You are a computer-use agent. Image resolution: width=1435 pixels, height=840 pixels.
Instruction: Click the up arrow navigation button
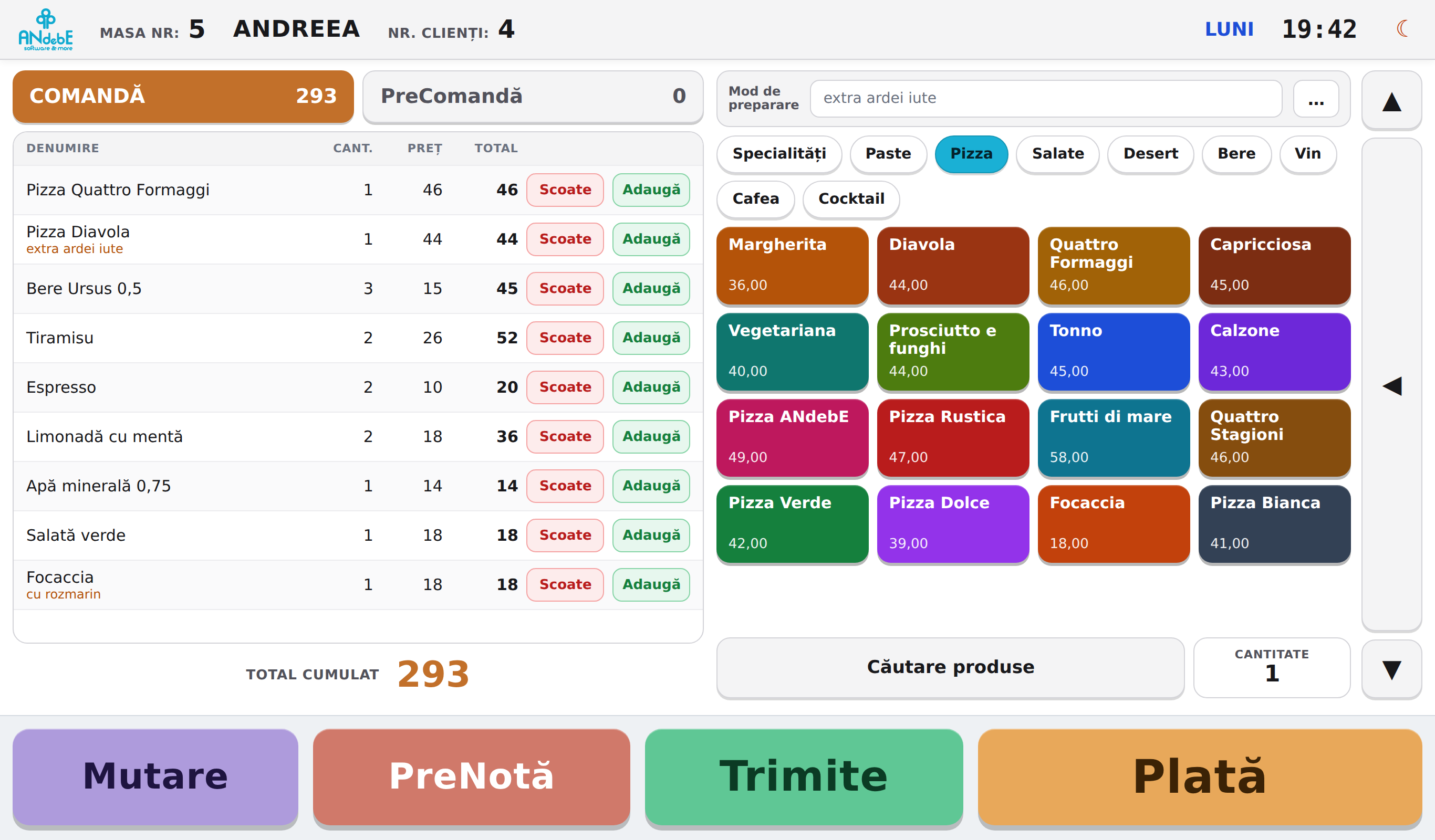click(x=1391, y=101)
